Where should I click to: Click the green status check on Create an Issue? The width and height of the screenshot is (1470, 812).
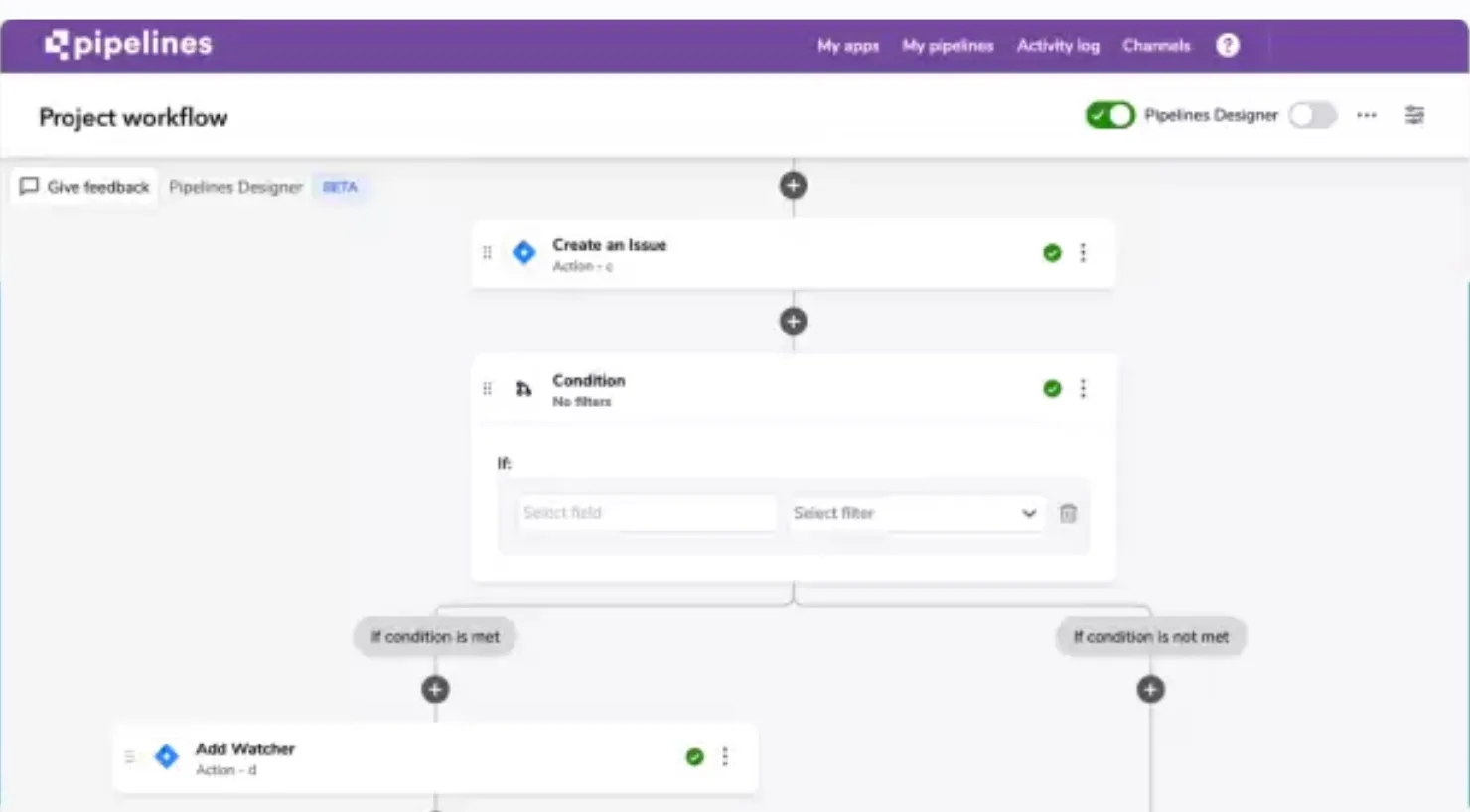(1052, 253)
